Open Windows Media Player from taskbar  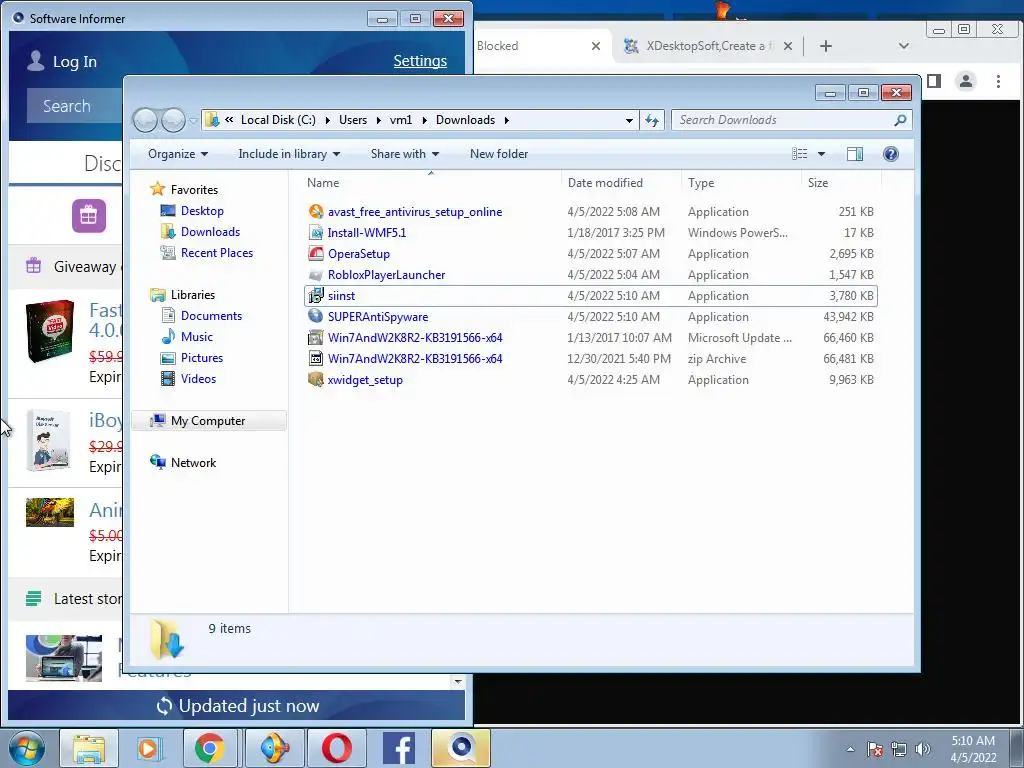coord(148,748)
